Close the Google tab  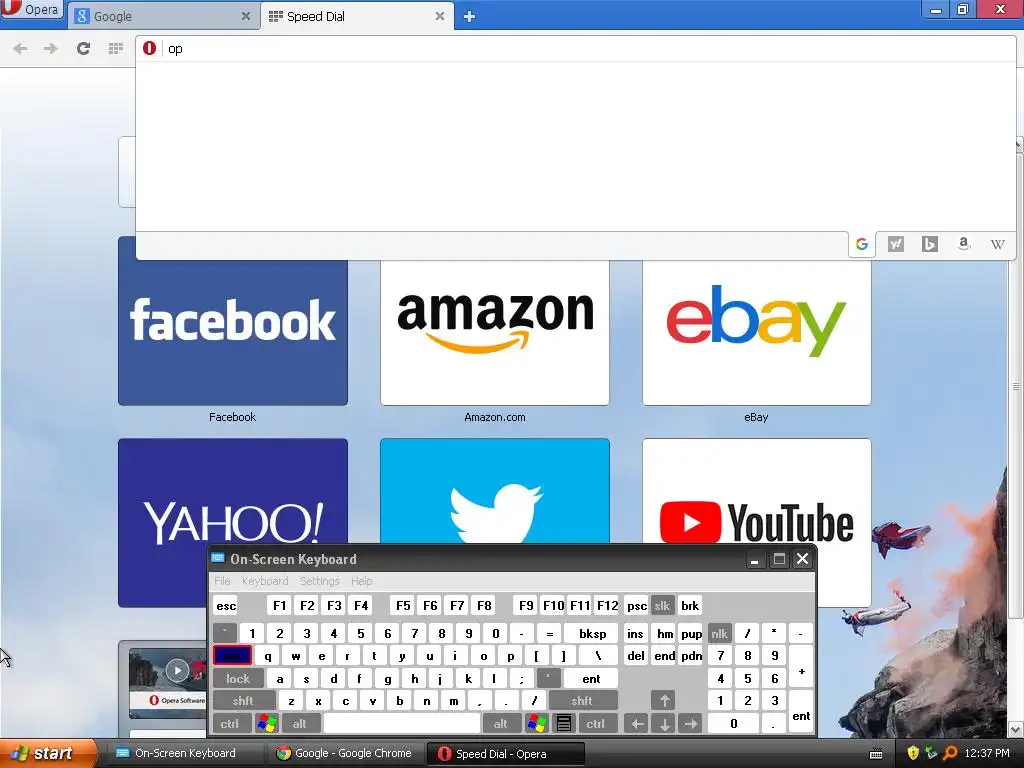(x=246, y=16)
